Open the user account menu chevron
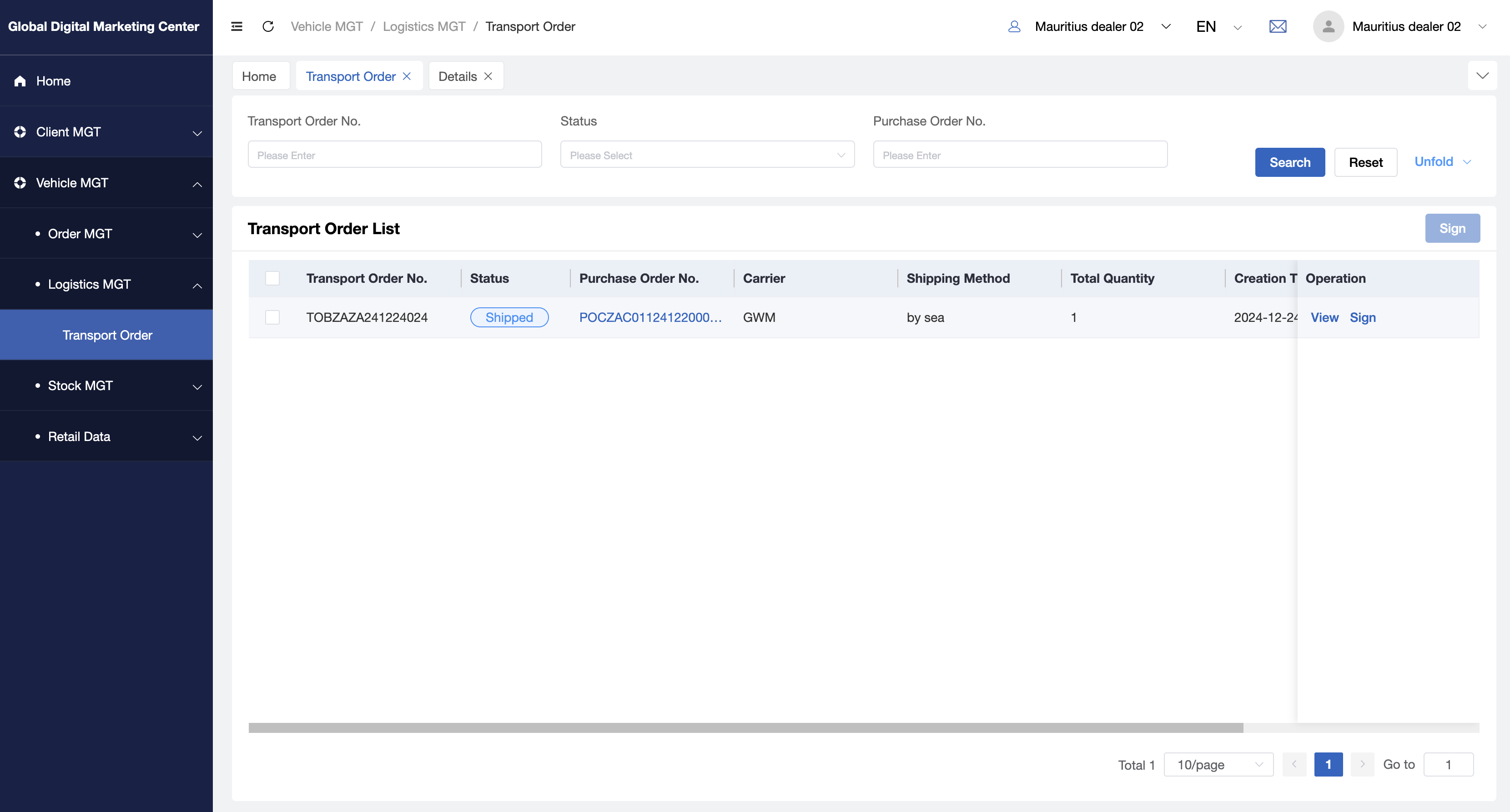The height and width of the screenshot is (812, 1510). (1482, 26)
